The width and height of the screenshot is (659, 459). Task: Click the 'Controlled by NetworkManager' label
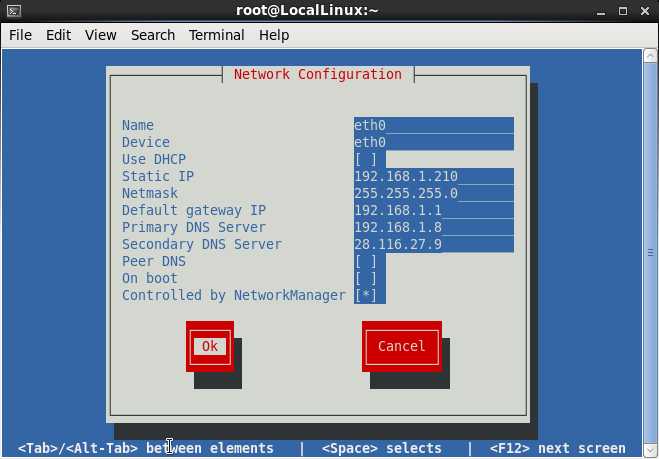pos(234,295)
